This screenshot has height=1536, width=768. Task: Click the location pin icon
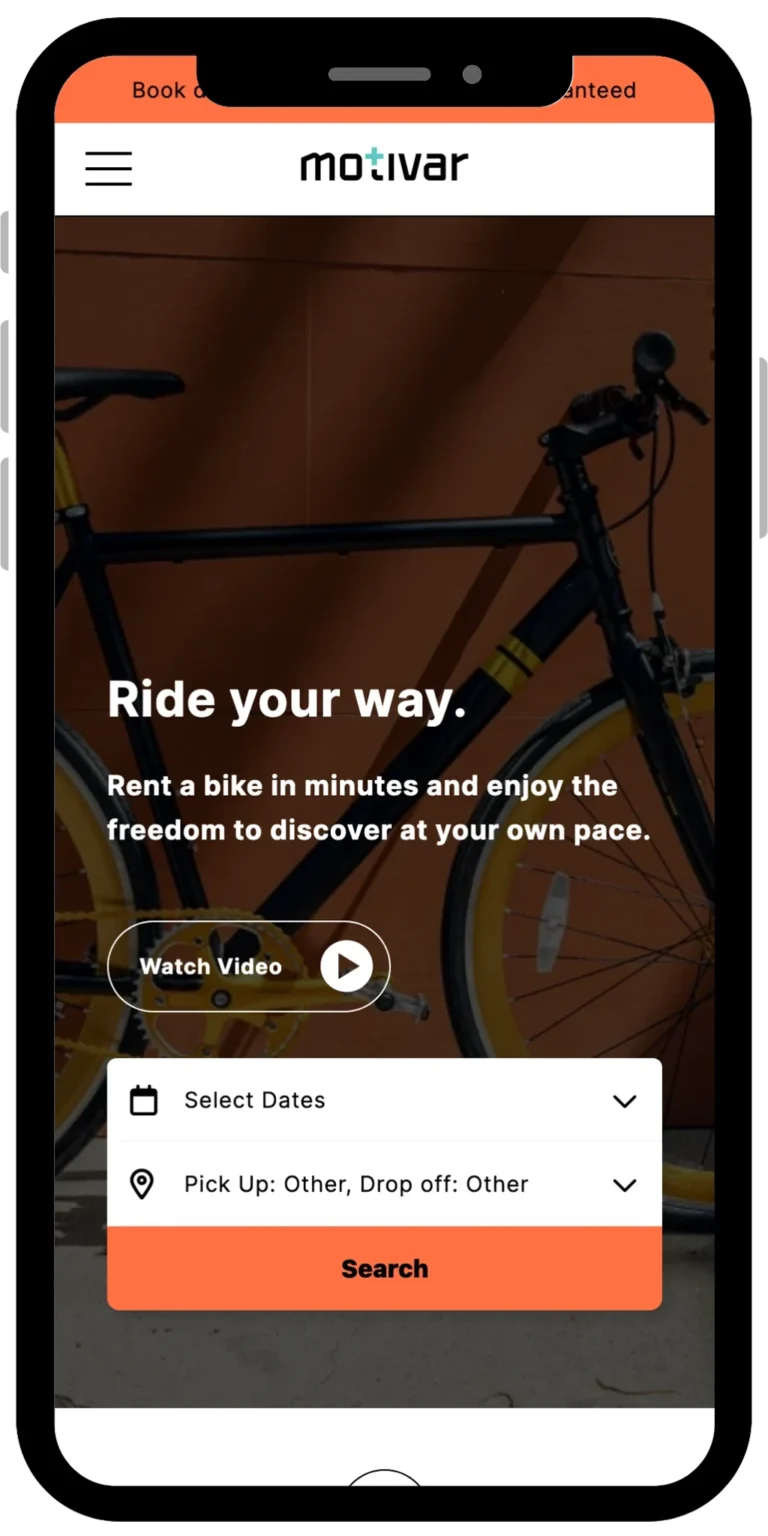pyautogui.click(x=143, y=1185)
